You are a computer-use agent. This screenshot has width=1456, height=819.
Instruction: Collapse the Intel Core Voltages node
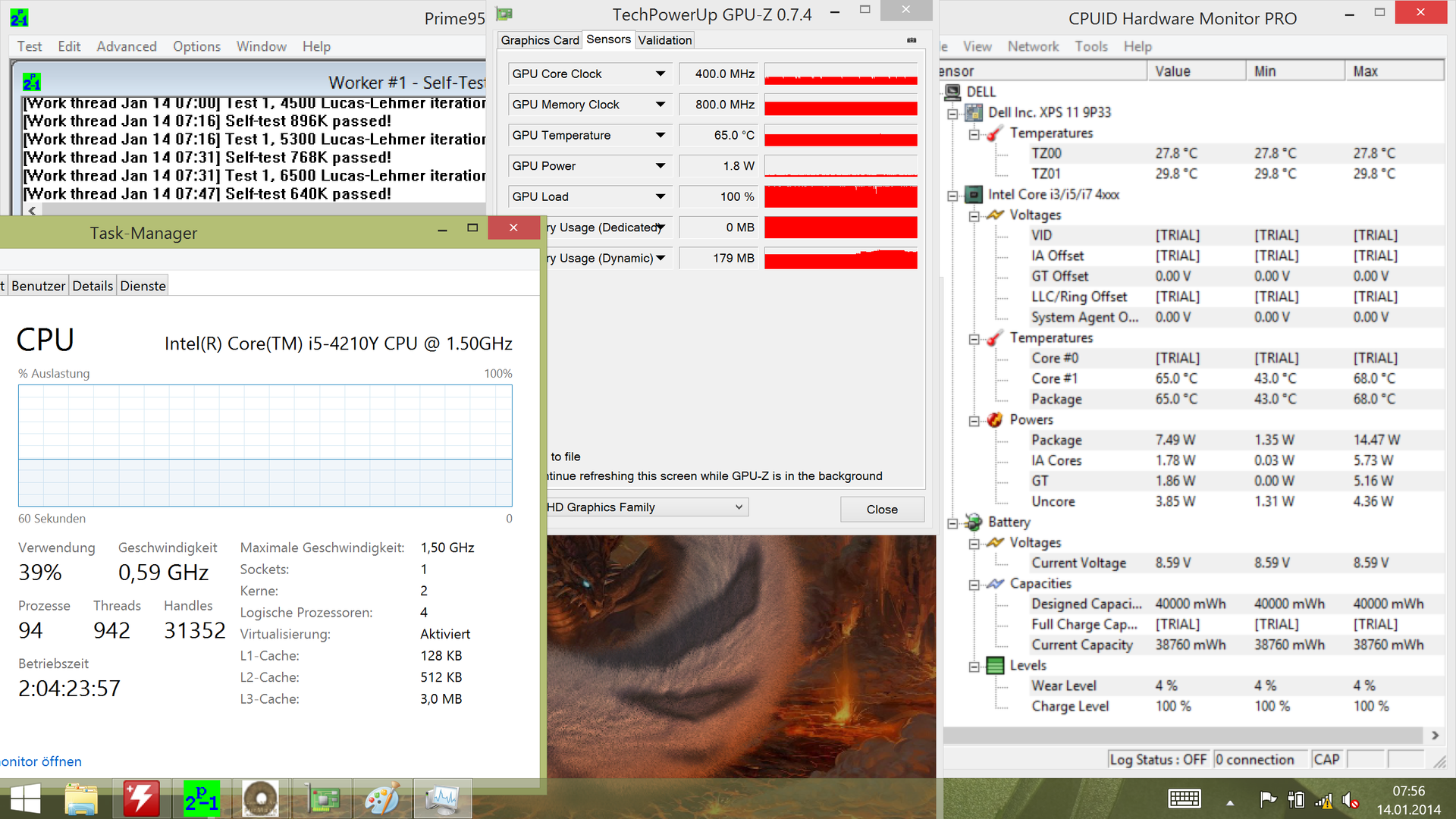pos(974,216)
